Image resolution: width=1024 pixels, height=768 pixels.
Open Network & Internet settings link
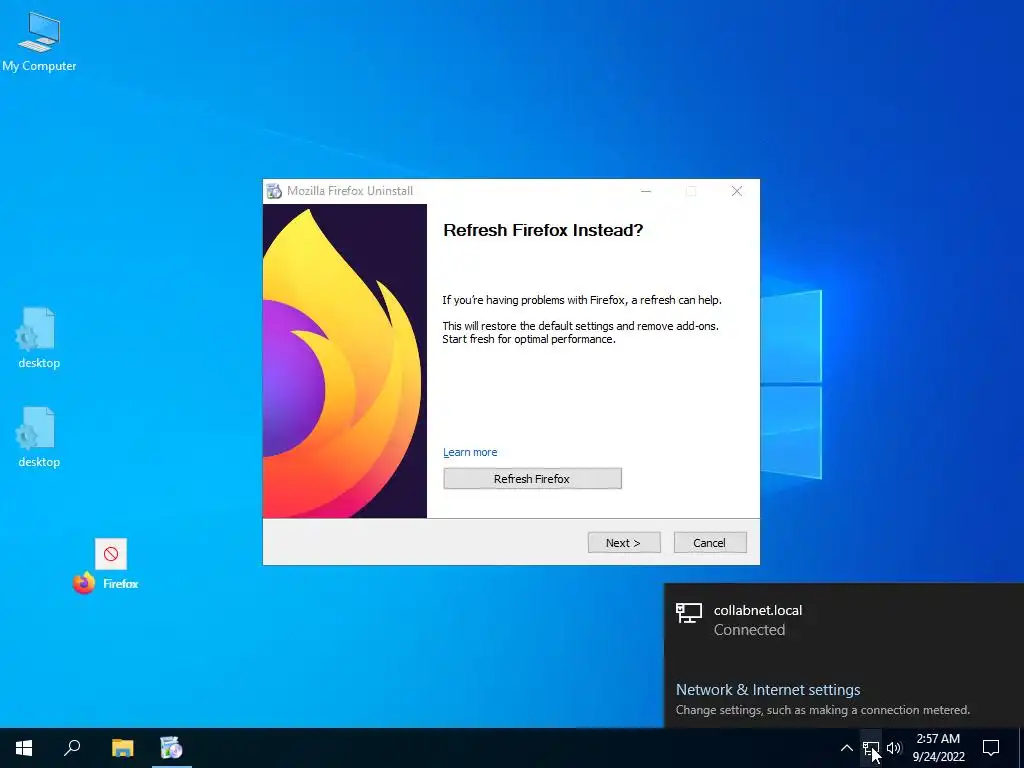pyautogui.click(x=768, y=690)
